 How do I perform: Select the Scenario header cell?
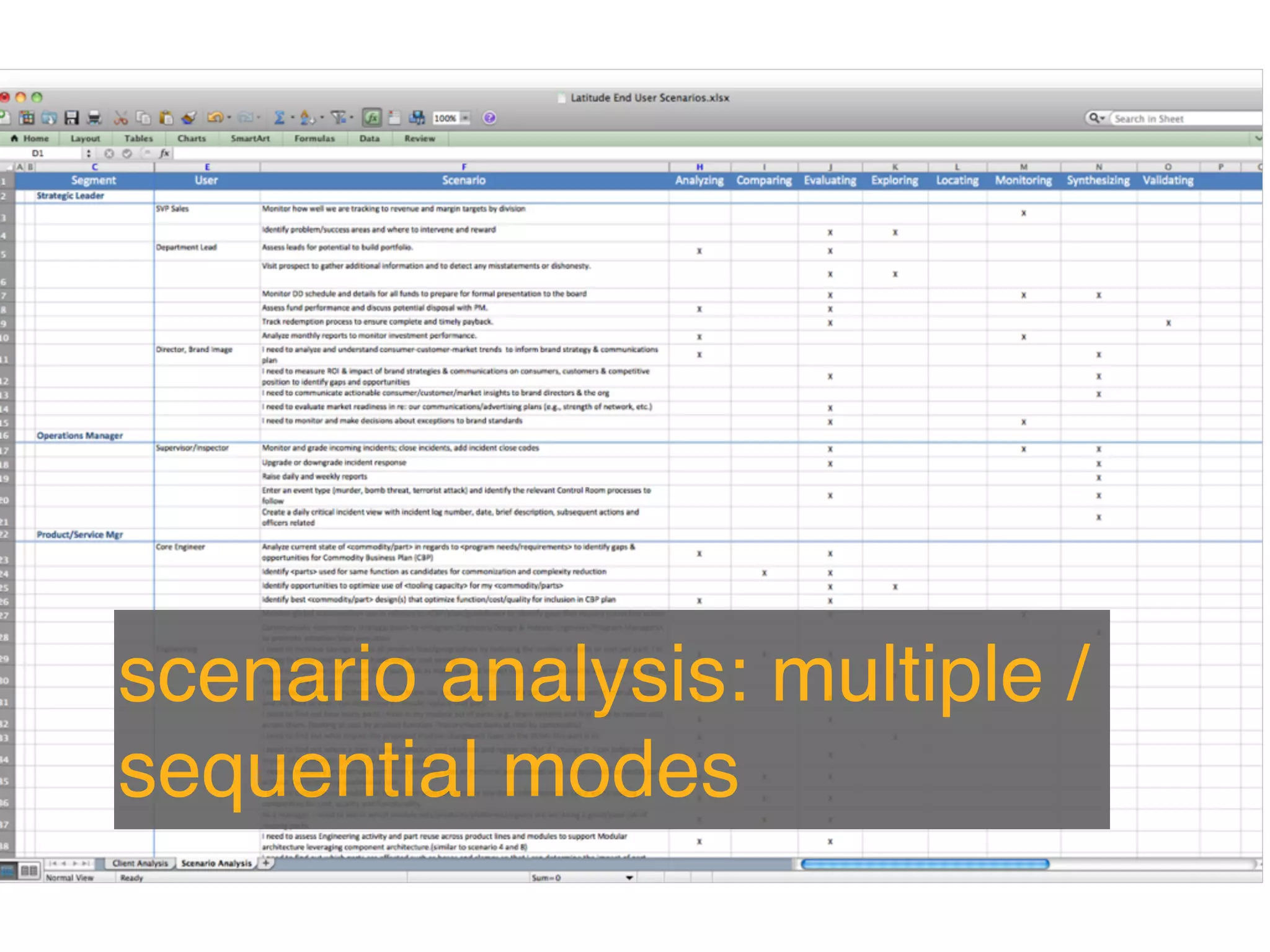tap(464, 180)
